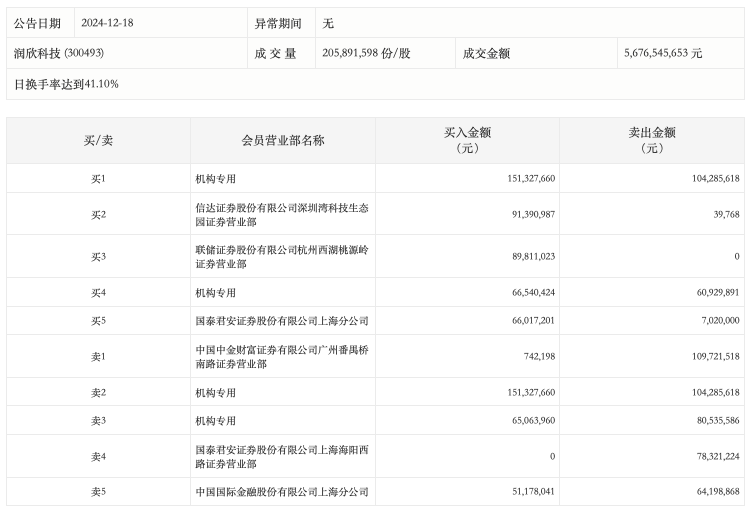Click the 卖4 row label

(98, 457)
